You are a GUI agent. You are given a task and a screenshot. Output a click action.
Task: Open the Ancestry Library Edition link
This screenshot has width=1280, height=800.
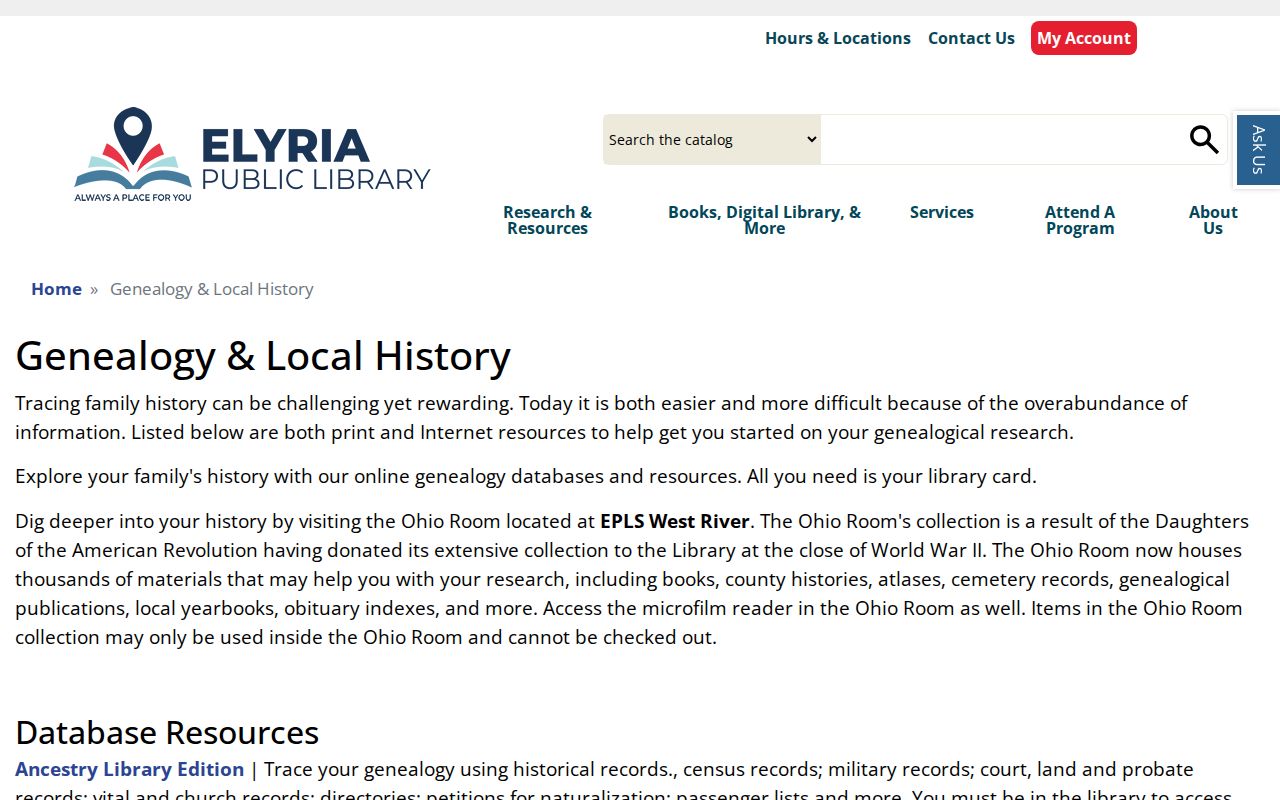pos(130,769)
